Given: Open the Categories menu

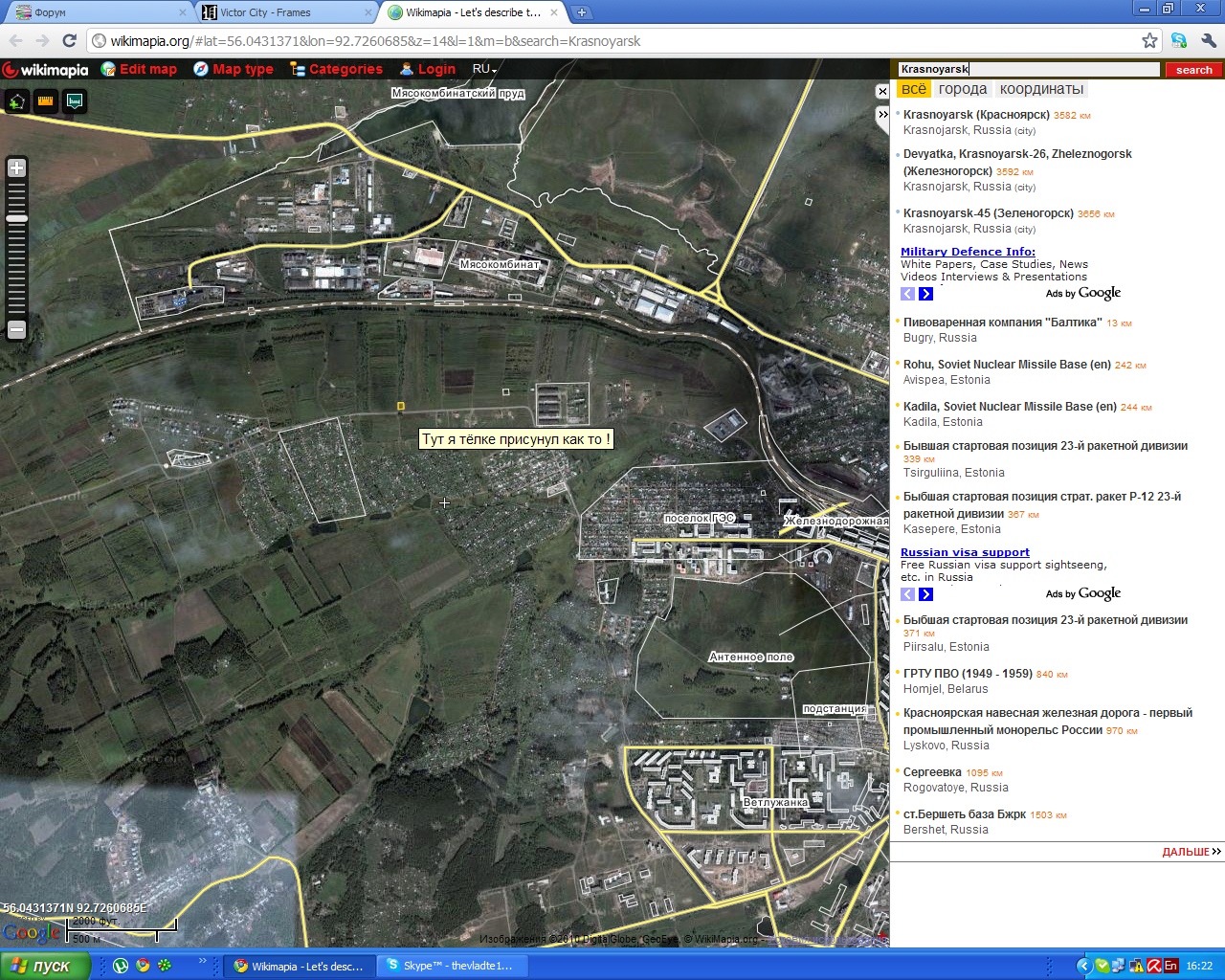Looking at the screenshot, I should tap(336, 69).
